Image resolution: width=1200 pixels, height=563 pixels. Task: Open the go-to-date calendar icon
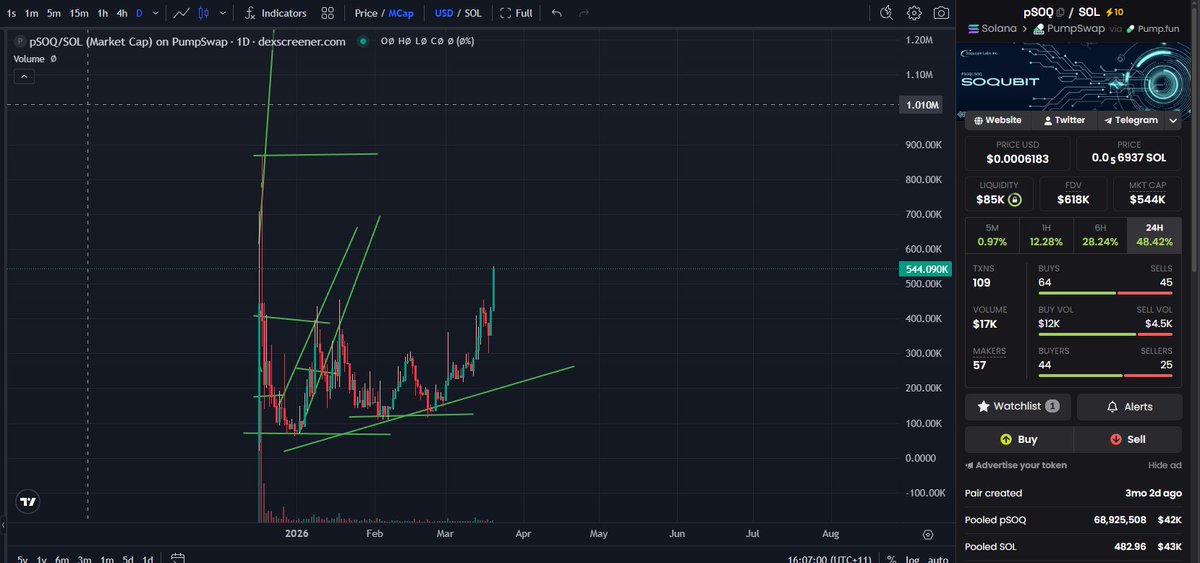click(177, 558)
